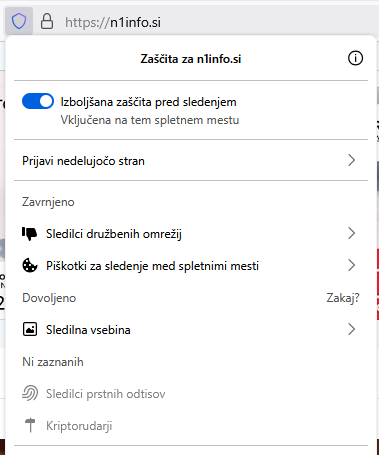379x455 pixels.
Task: Click Prijavi nedelujočo stran text
Action: [83, 161]
